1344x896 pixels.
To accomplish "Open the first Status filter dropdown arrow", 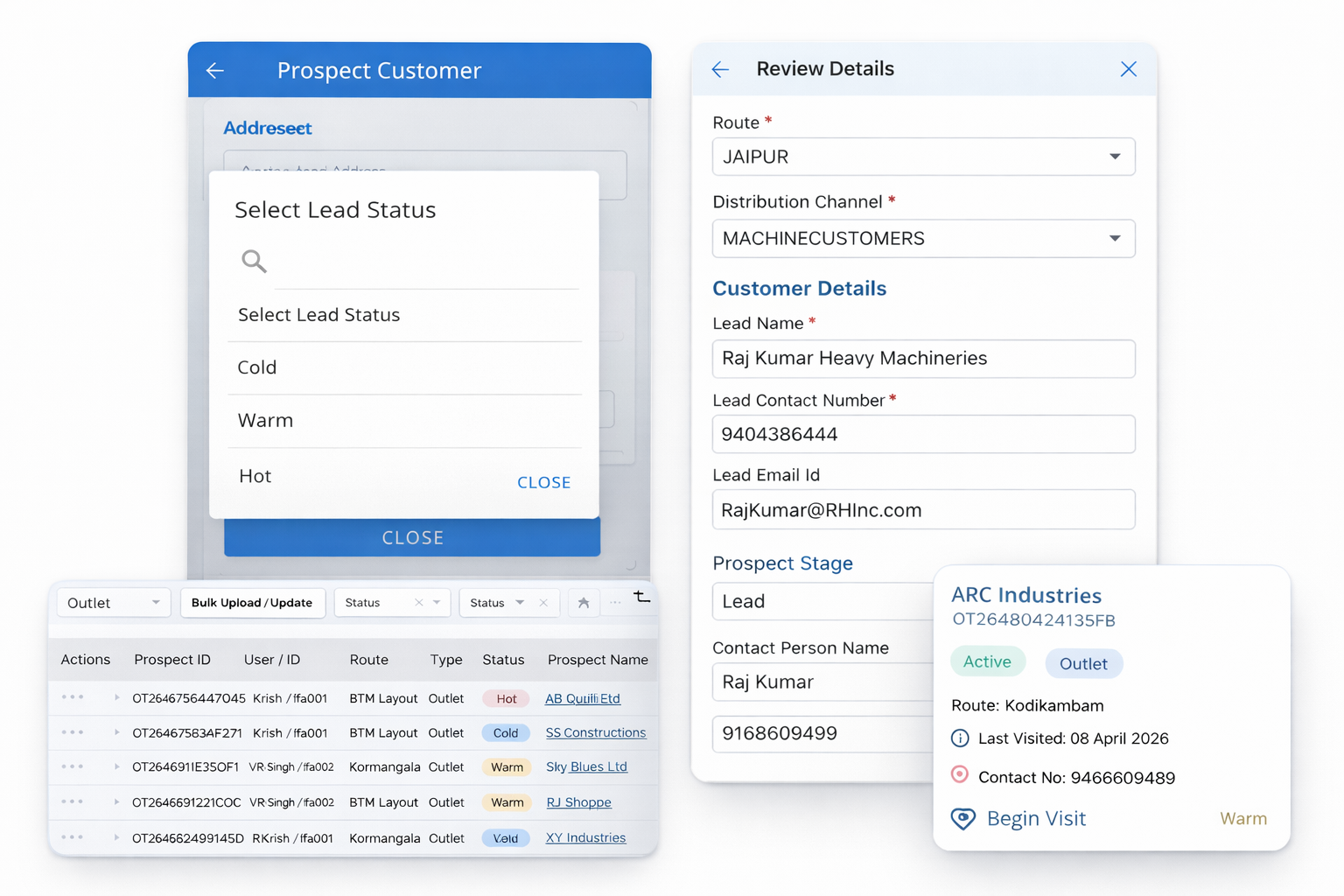I will click(x=437, y=603).
